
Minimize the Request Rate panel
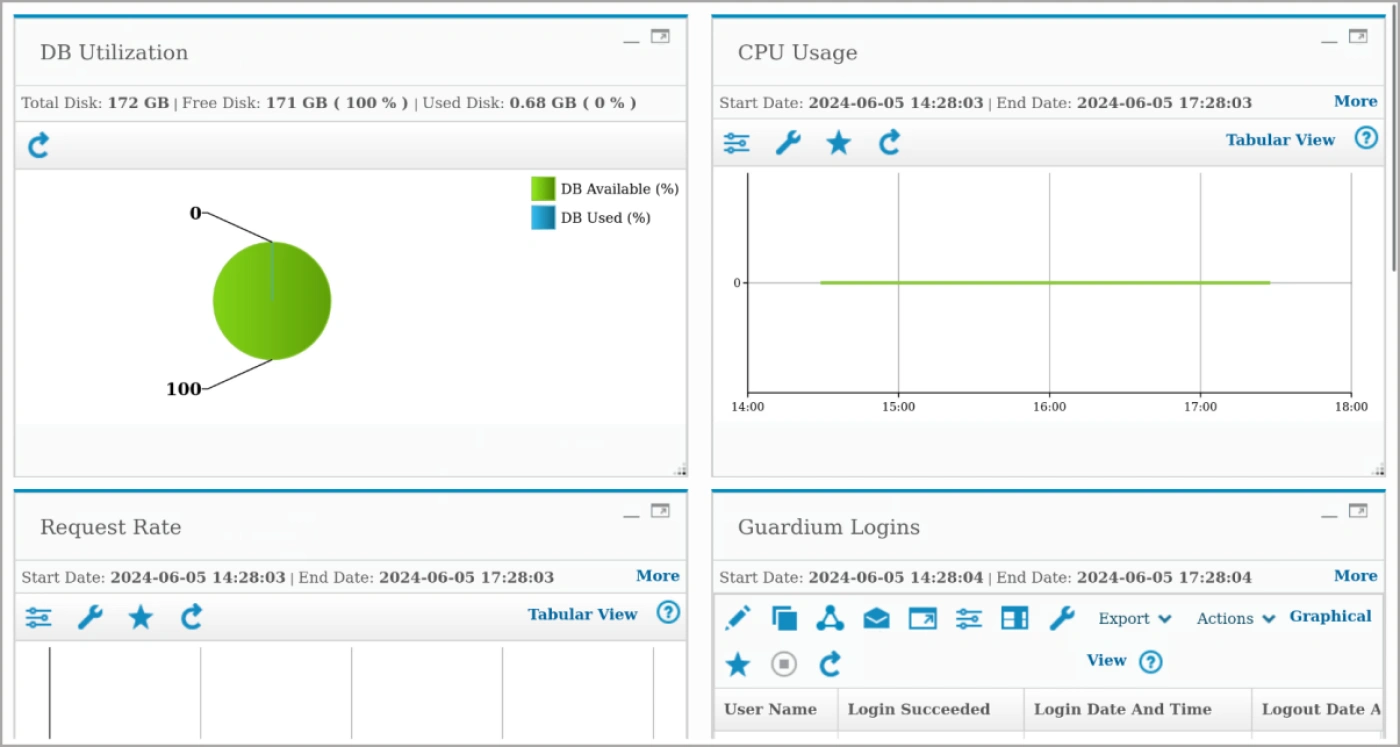631,515
